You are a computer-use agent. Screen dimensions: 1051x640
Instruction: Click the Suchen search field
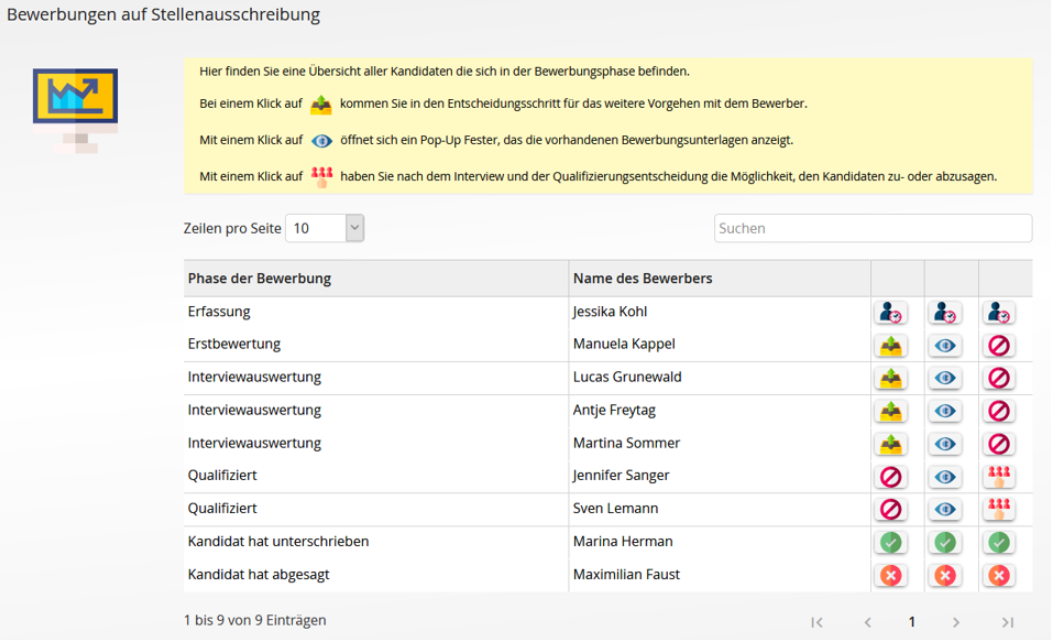[x=872, y=228]
